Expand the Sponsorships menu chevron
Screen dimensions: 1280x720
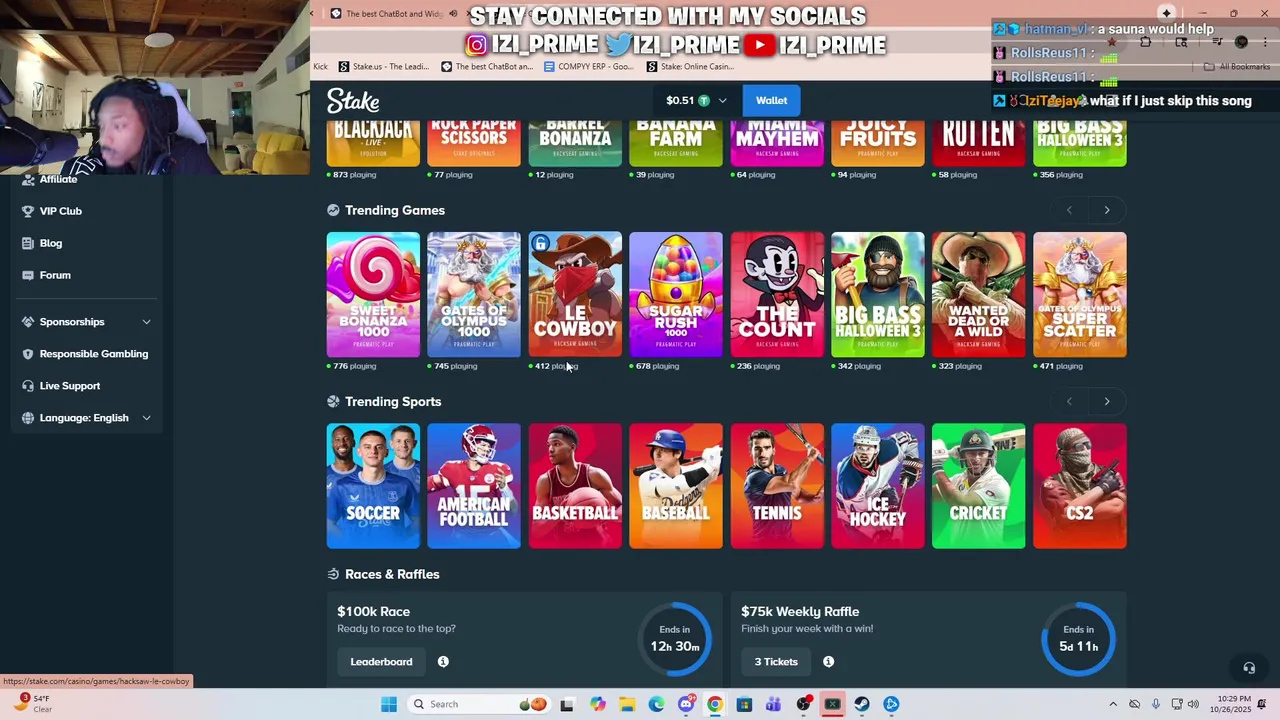tap(146, 322)
